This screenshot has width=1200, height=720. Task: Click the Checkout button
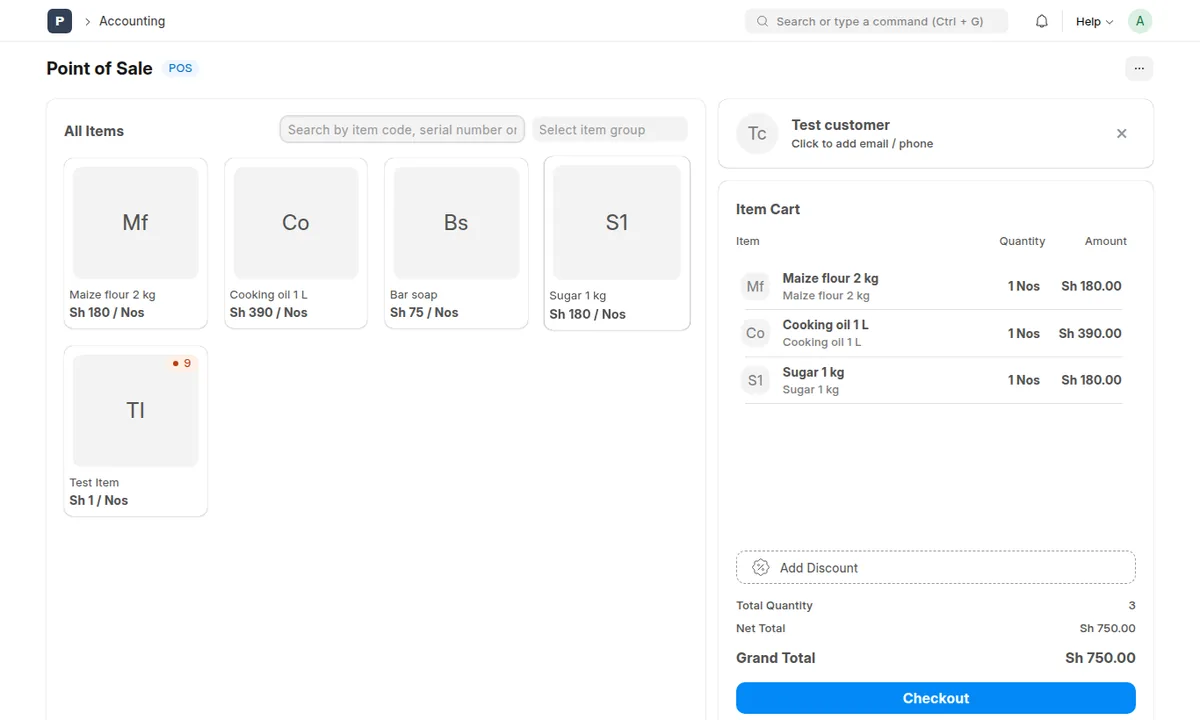tap(936, 698)
